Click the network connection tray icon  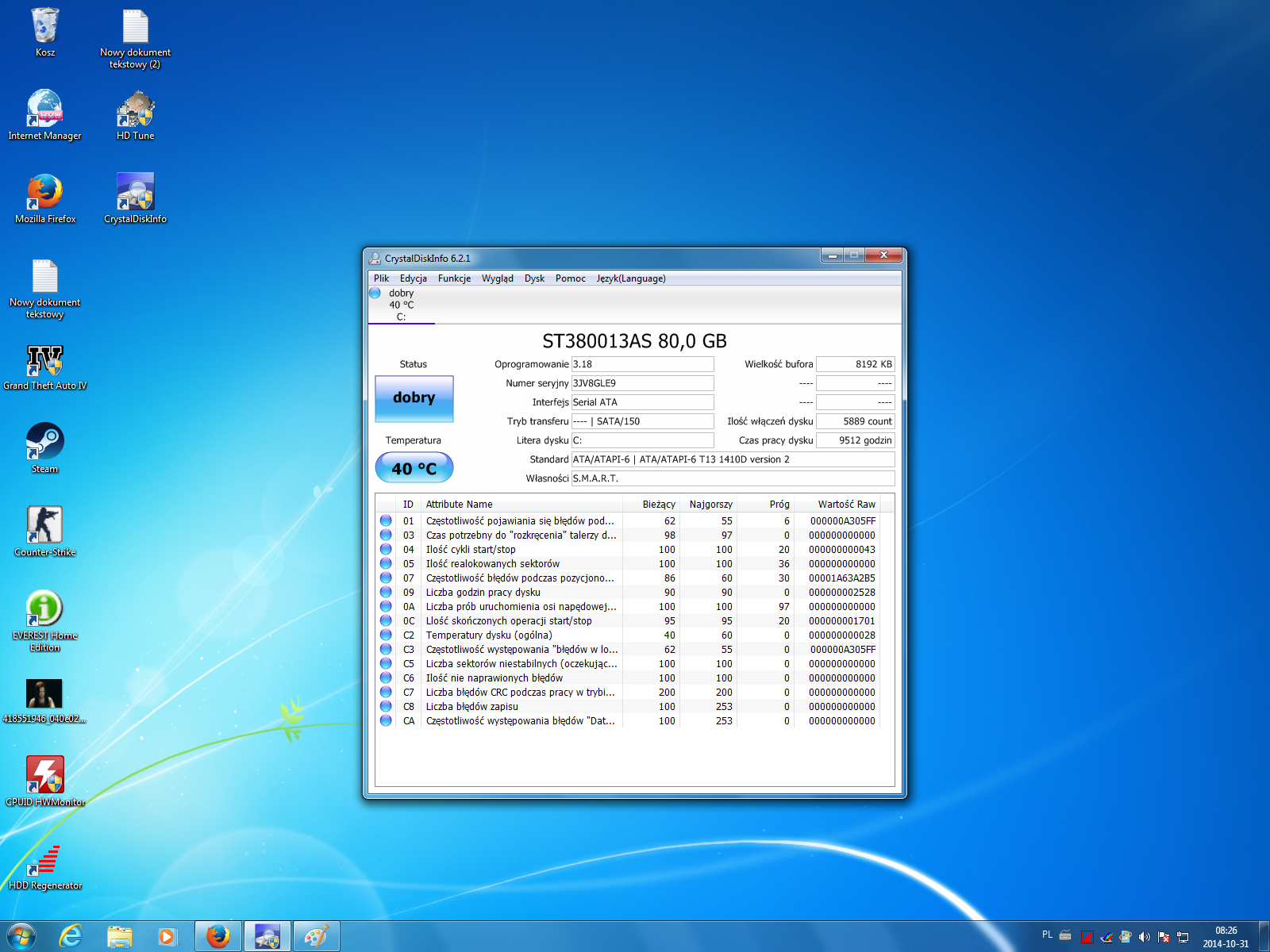click(x=1183, y=937)
